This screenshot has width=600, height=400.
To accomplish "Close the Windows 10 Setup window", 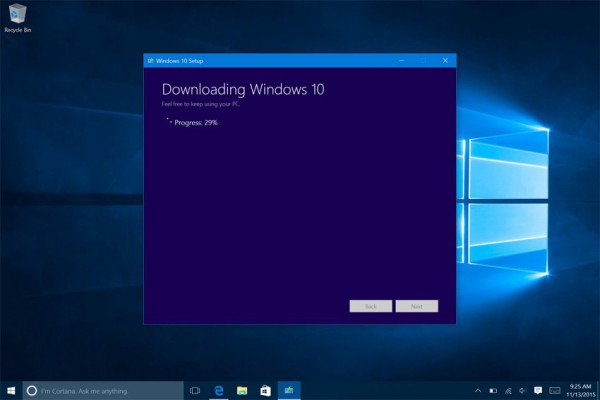I will coord(445,60).
